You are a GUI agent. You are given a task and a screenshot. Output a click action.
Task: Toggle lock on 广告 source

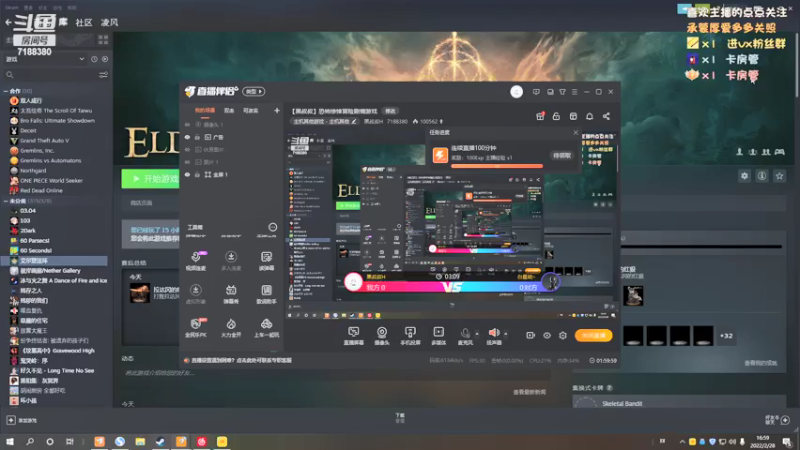click(197, 137)
